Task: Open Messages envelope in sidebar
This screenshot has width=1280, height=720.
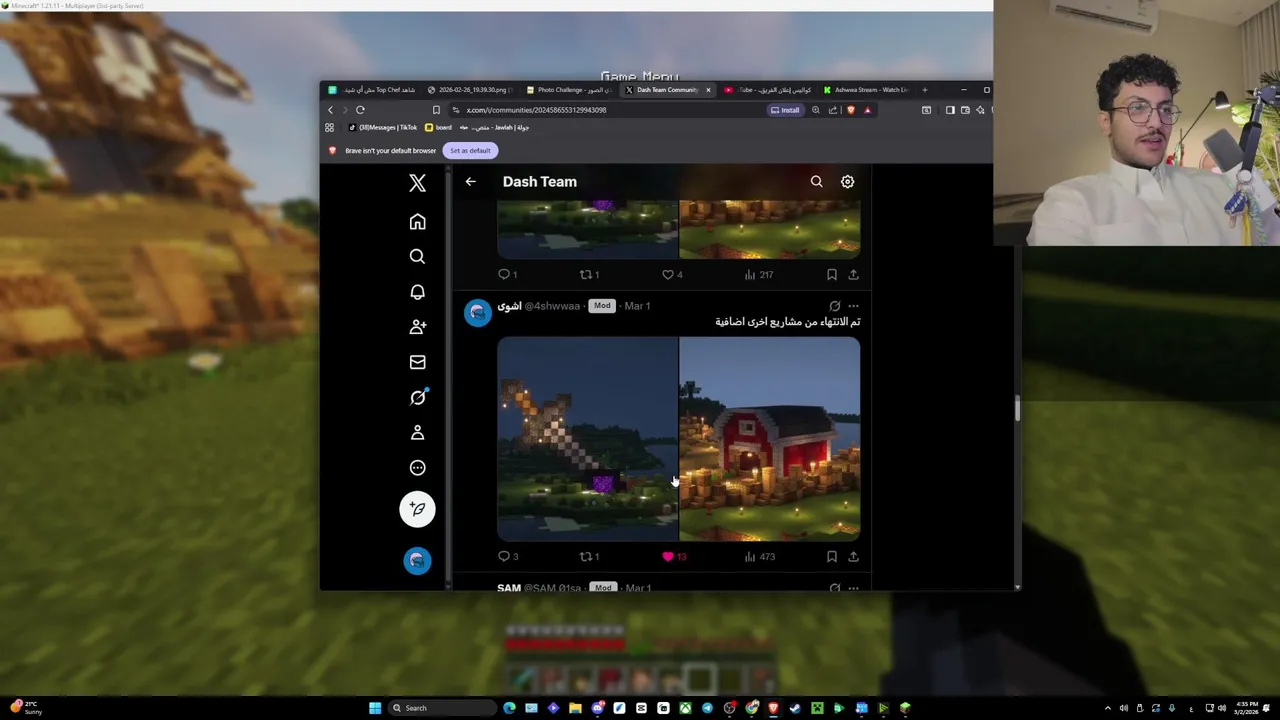Action: coord(417,362)
